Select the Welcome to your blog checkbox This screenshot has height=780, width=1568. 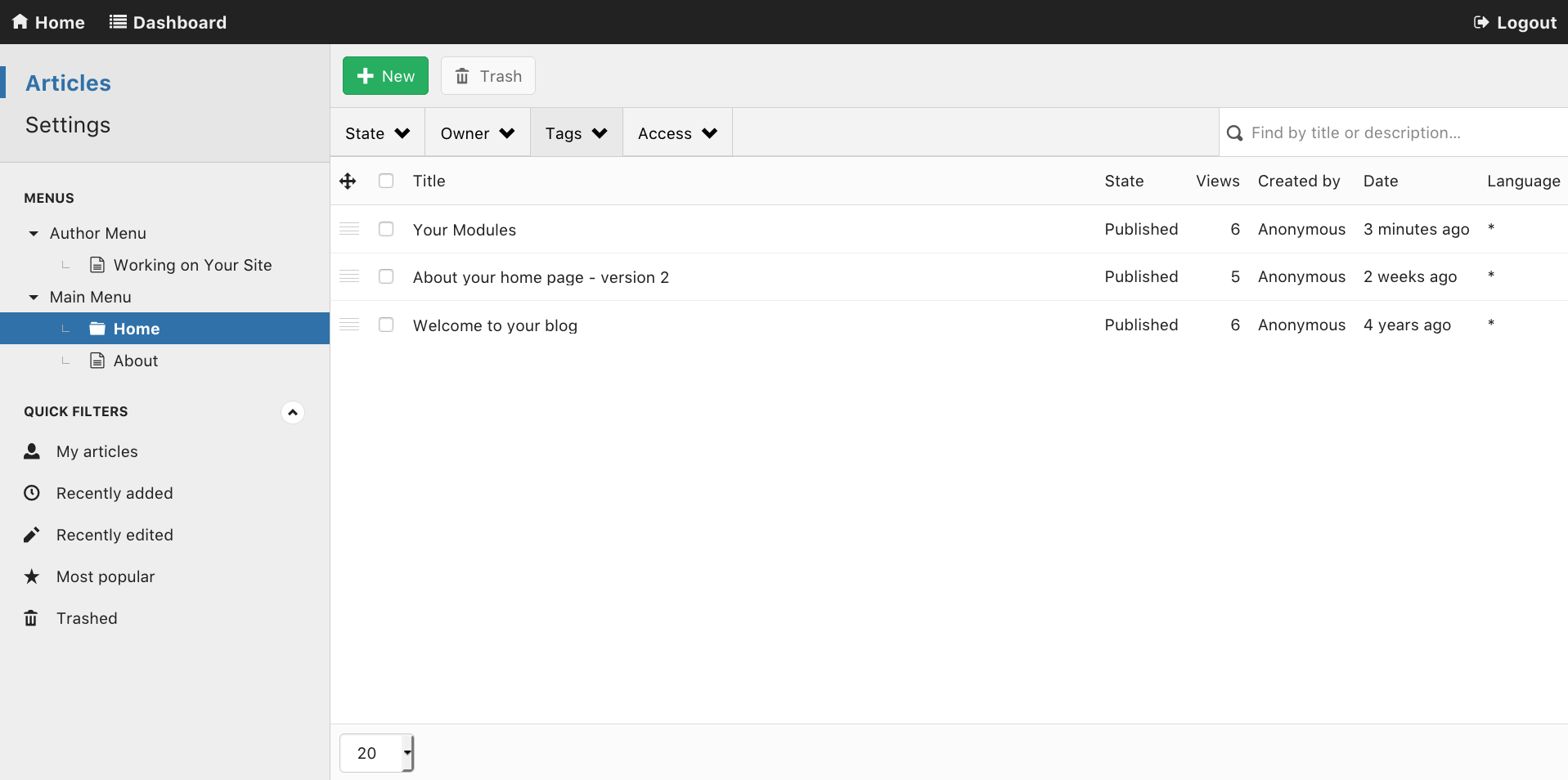(386, 325)
